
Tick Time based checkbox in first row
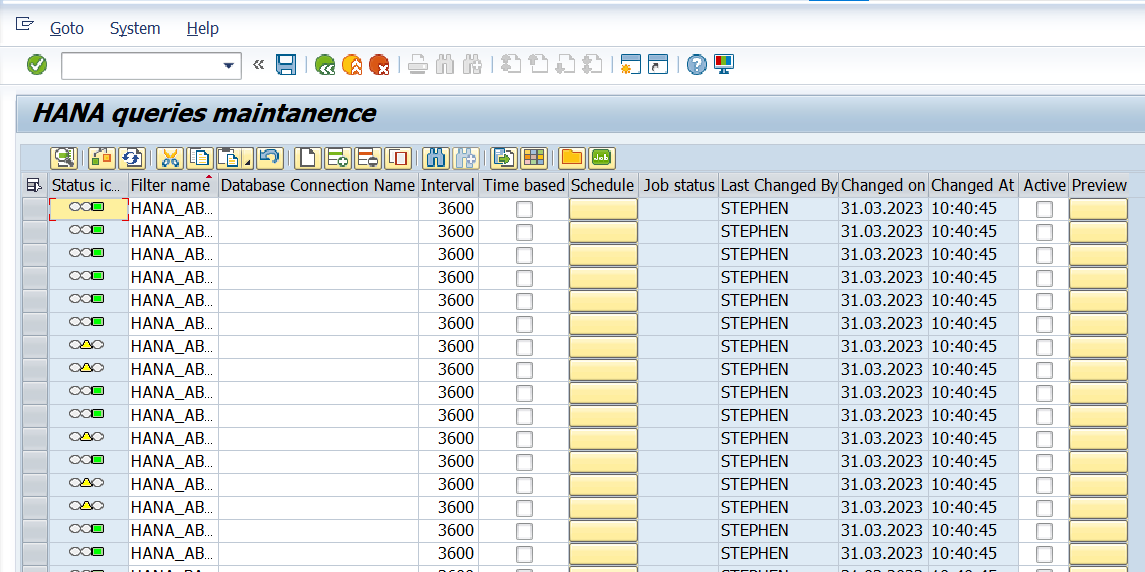tap(524, 209)
